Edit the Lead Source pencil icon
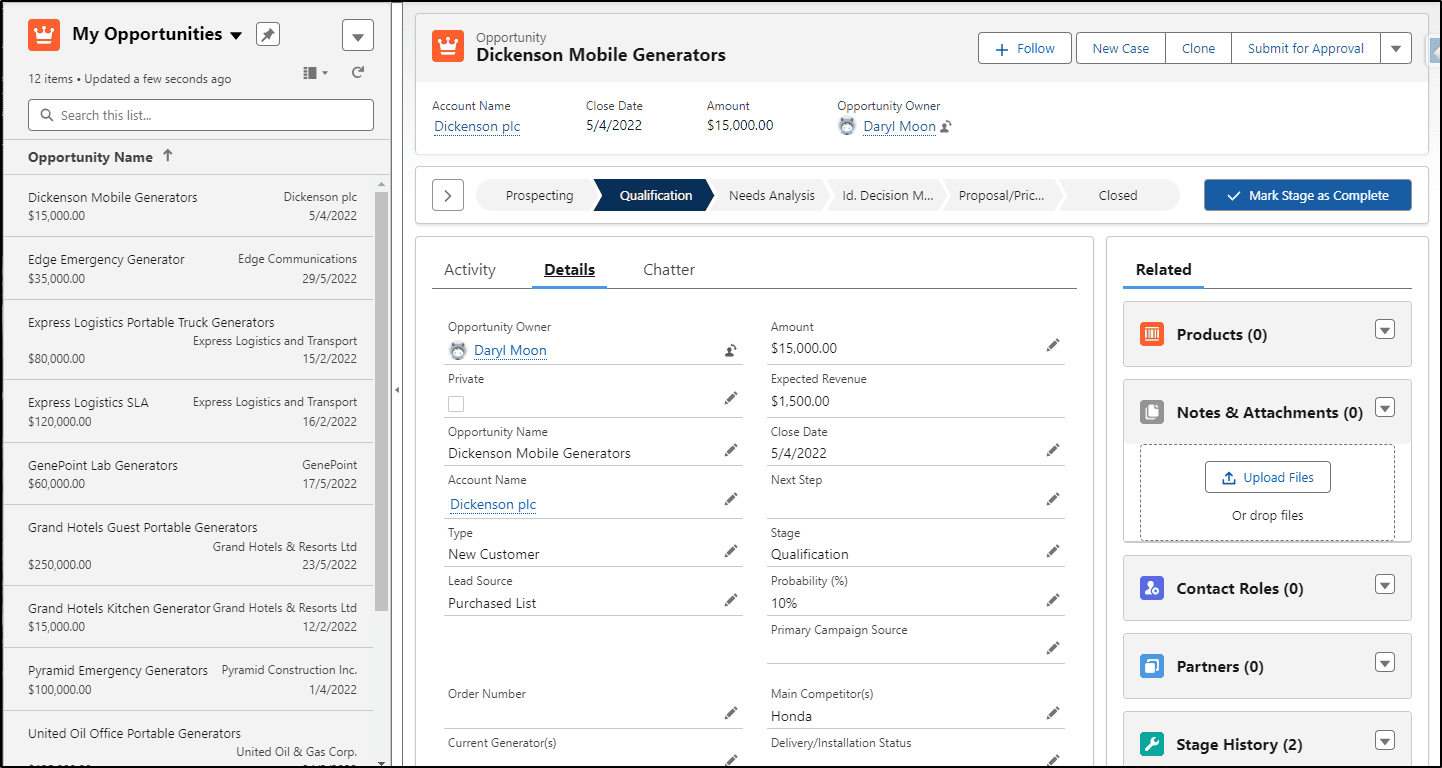 point(731,600)
